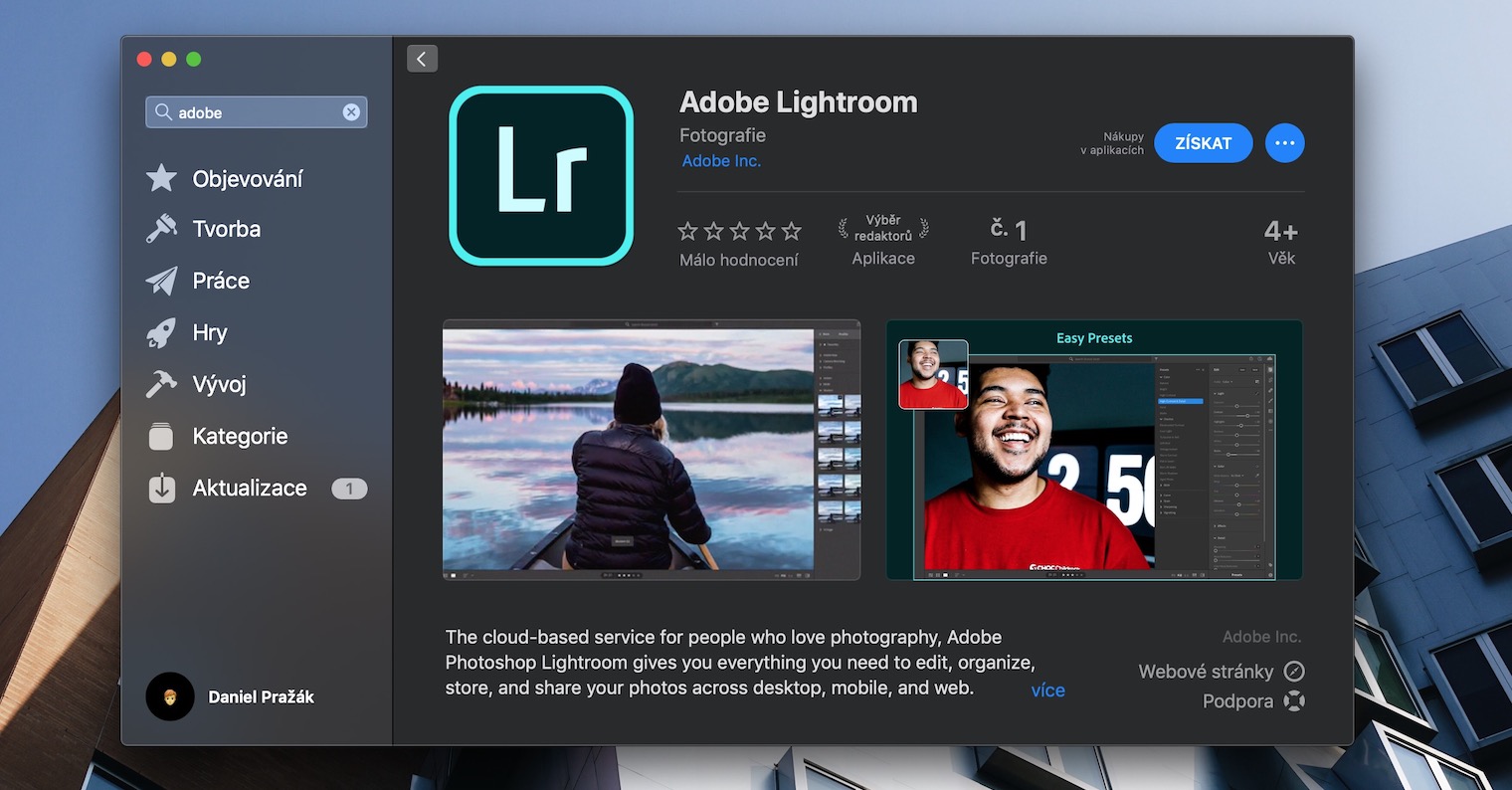This screenshot has height=790, width=1512.
Task: Expand description with the více link
Action: click(1048, 691)
